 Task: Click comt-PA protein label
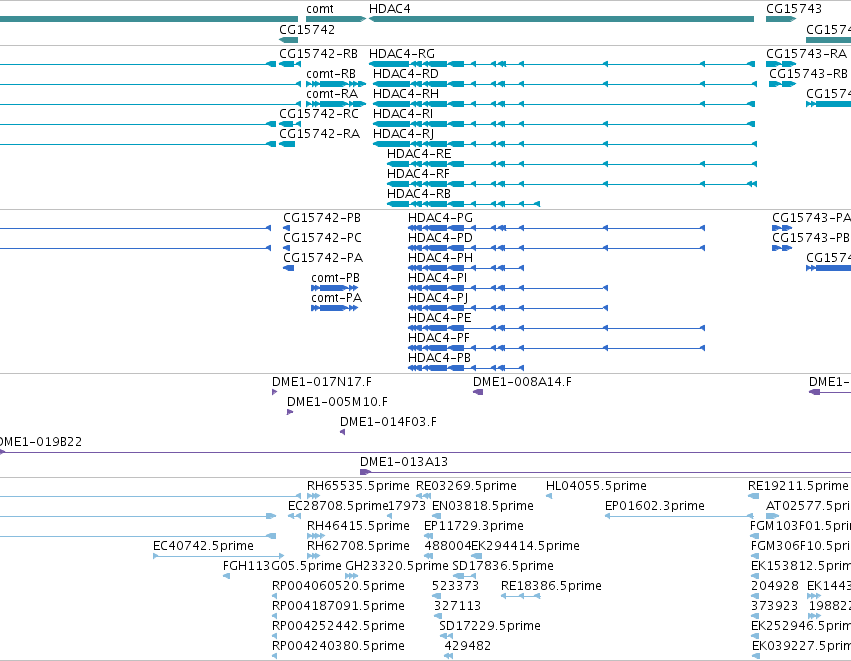336,298
